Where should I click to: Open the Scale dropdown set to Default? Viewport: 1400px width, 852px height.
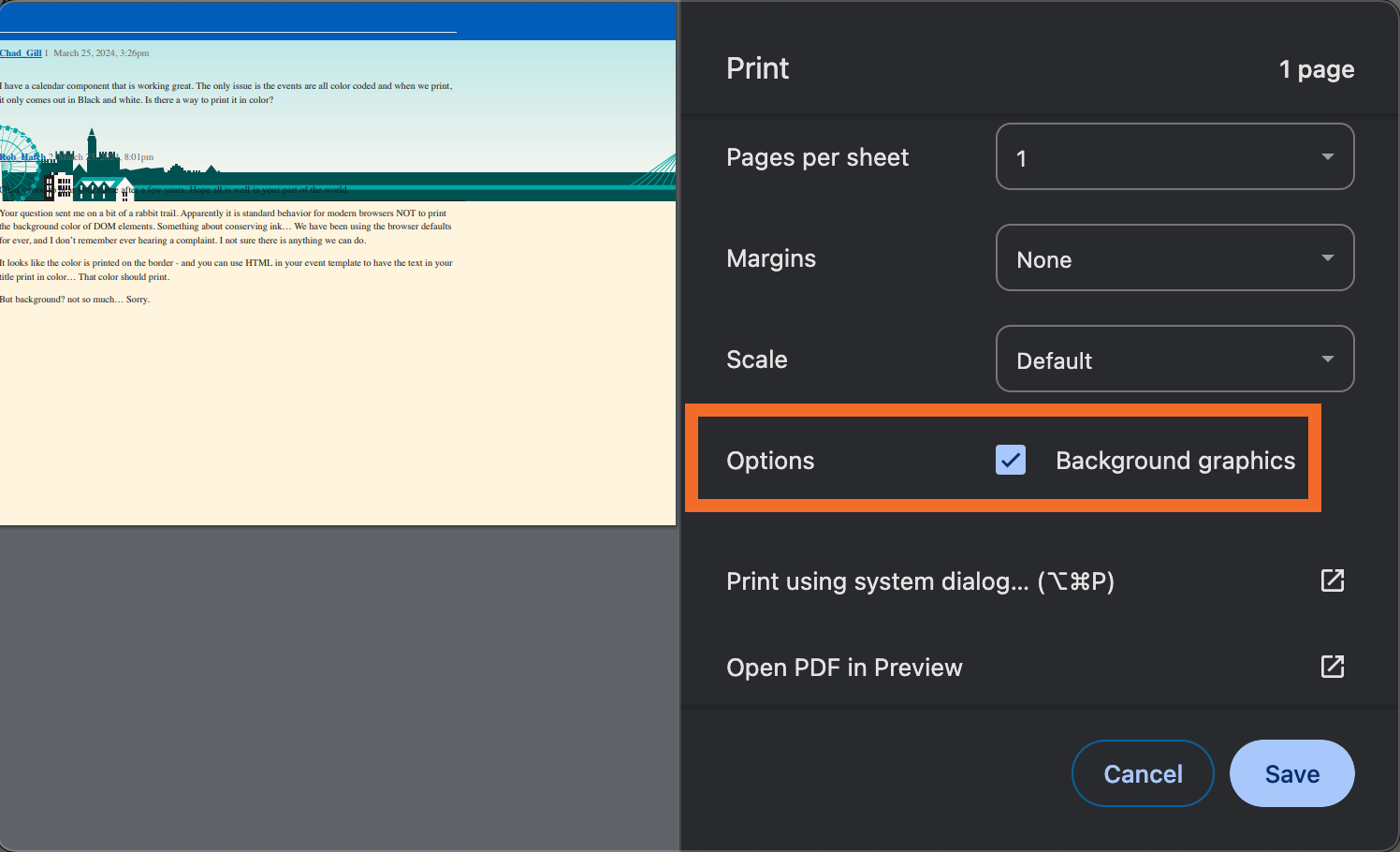click(1174, 359)
